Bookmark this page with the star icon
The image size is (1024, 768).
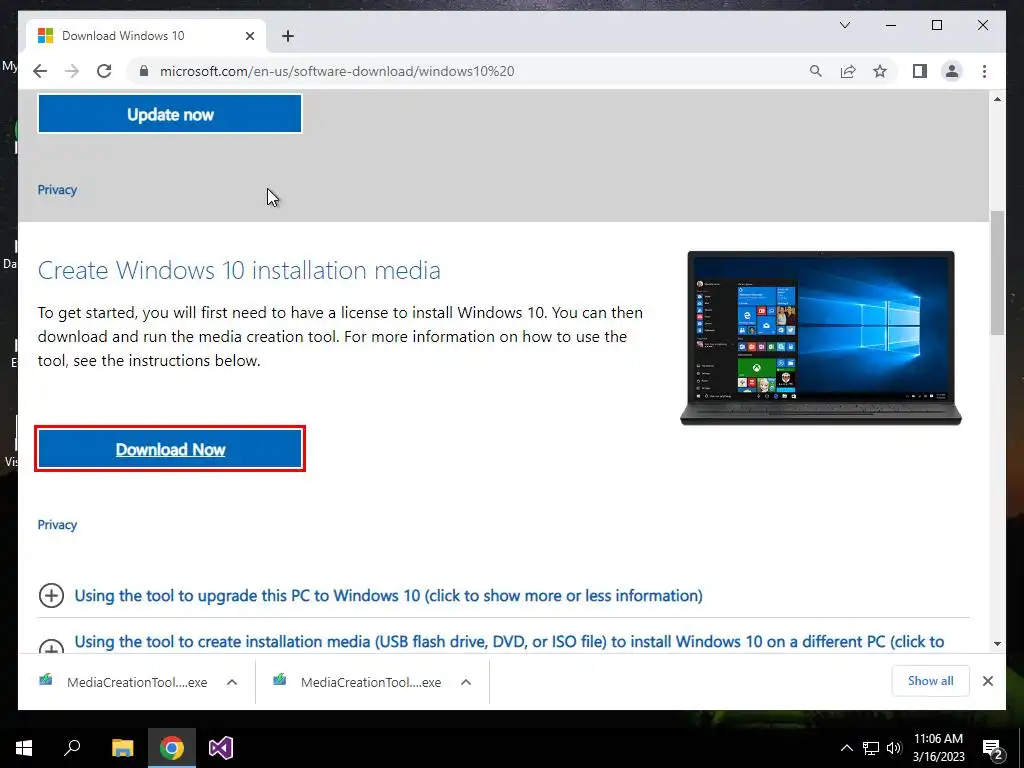click(x=880, y=71)
